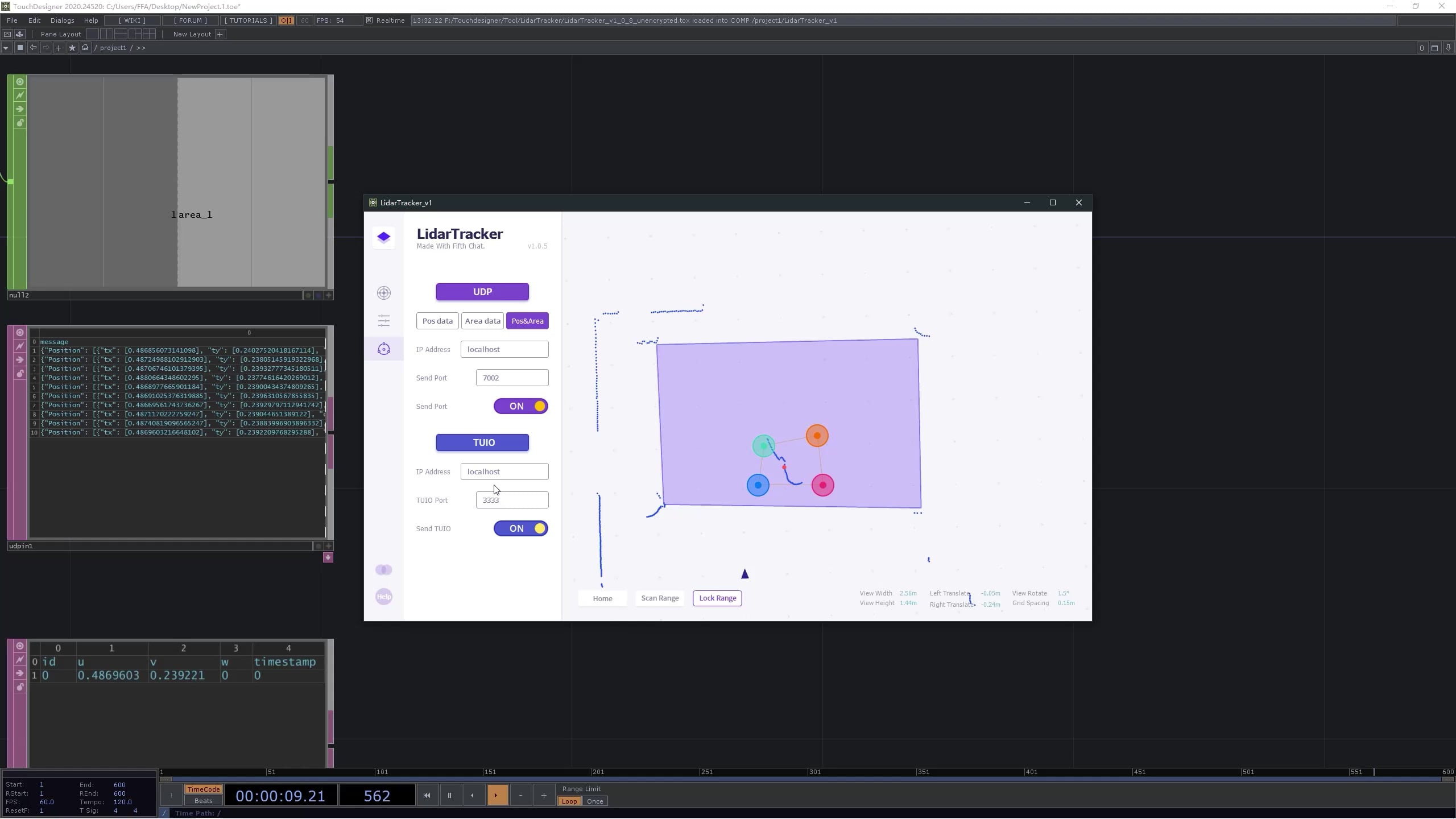Image resolution: width=1456 pixels, height=819 pixels.
Task: Expand the path with the >> chevron
Action: point(141,48)
